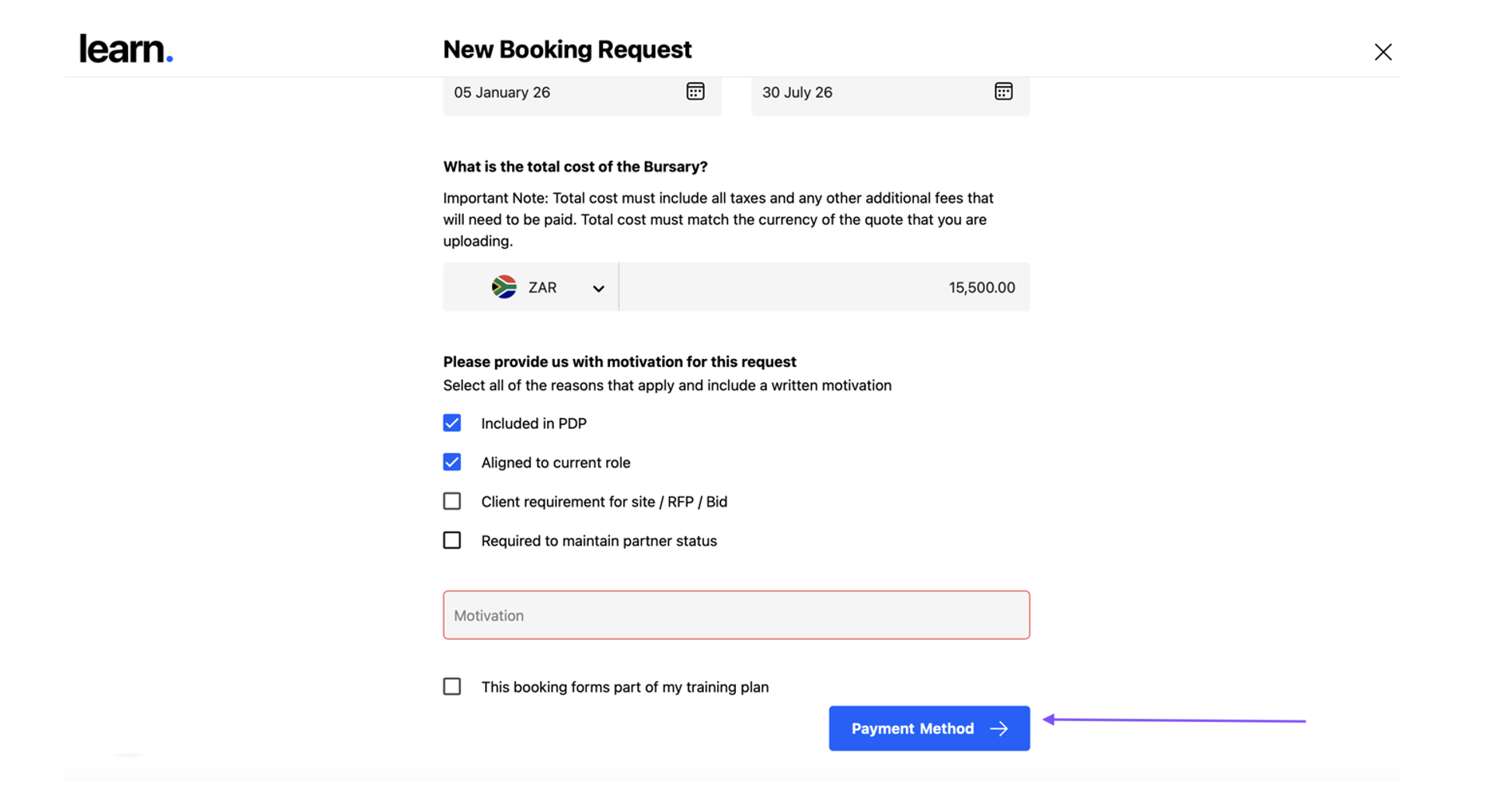
Task: Check Client requirement for site / RFP / Bid
Action: click(x=452, y=501)
